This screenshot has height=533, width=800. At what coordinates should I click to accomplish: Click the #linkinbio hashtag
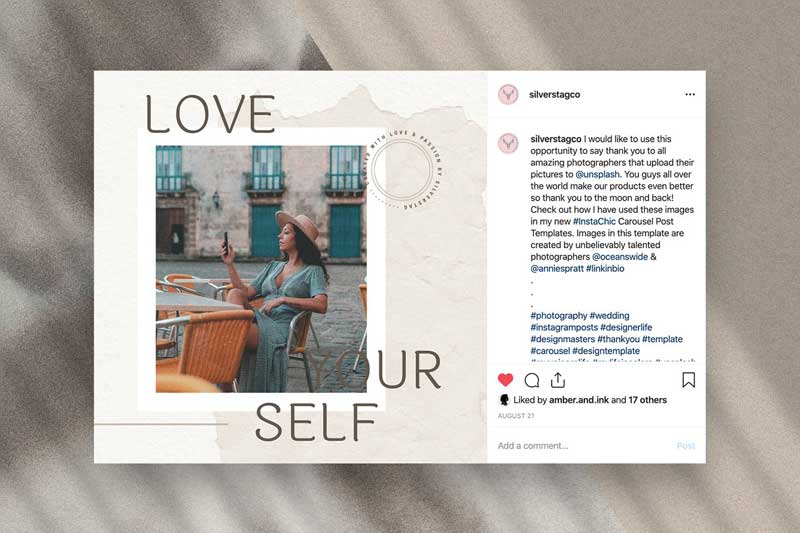[x=605, y=268]
